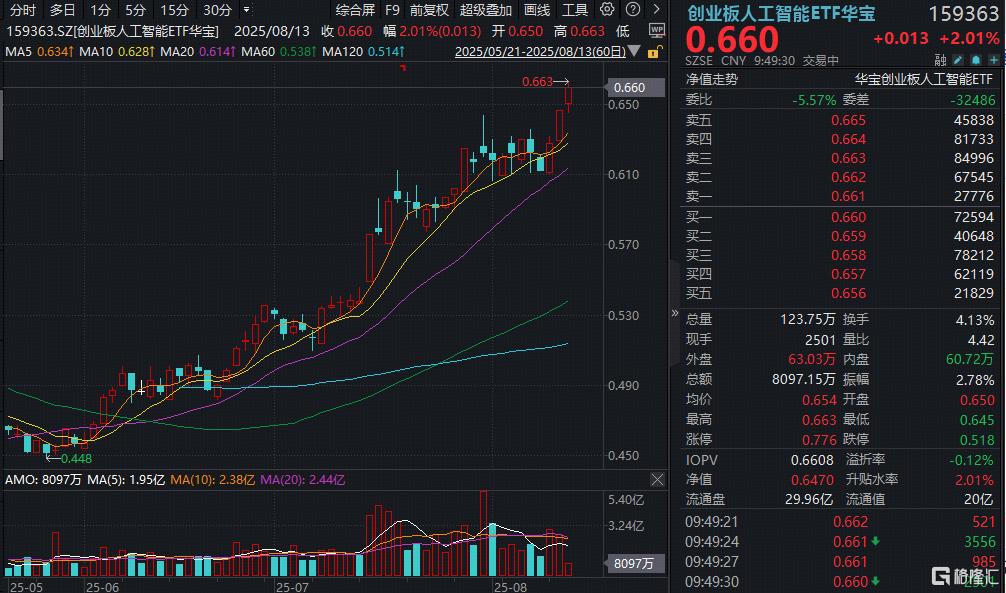
Task: Open the chart settings gear
Action: (x=606, y=10)
